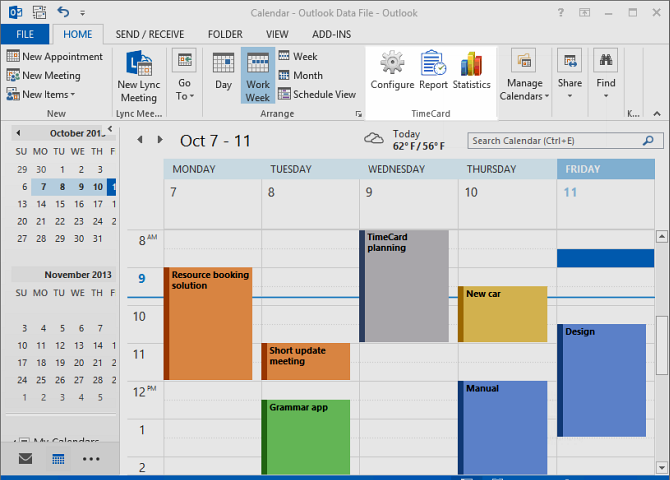
Task: Click the Search Calendar field
Action: click(x=565, y=141)
